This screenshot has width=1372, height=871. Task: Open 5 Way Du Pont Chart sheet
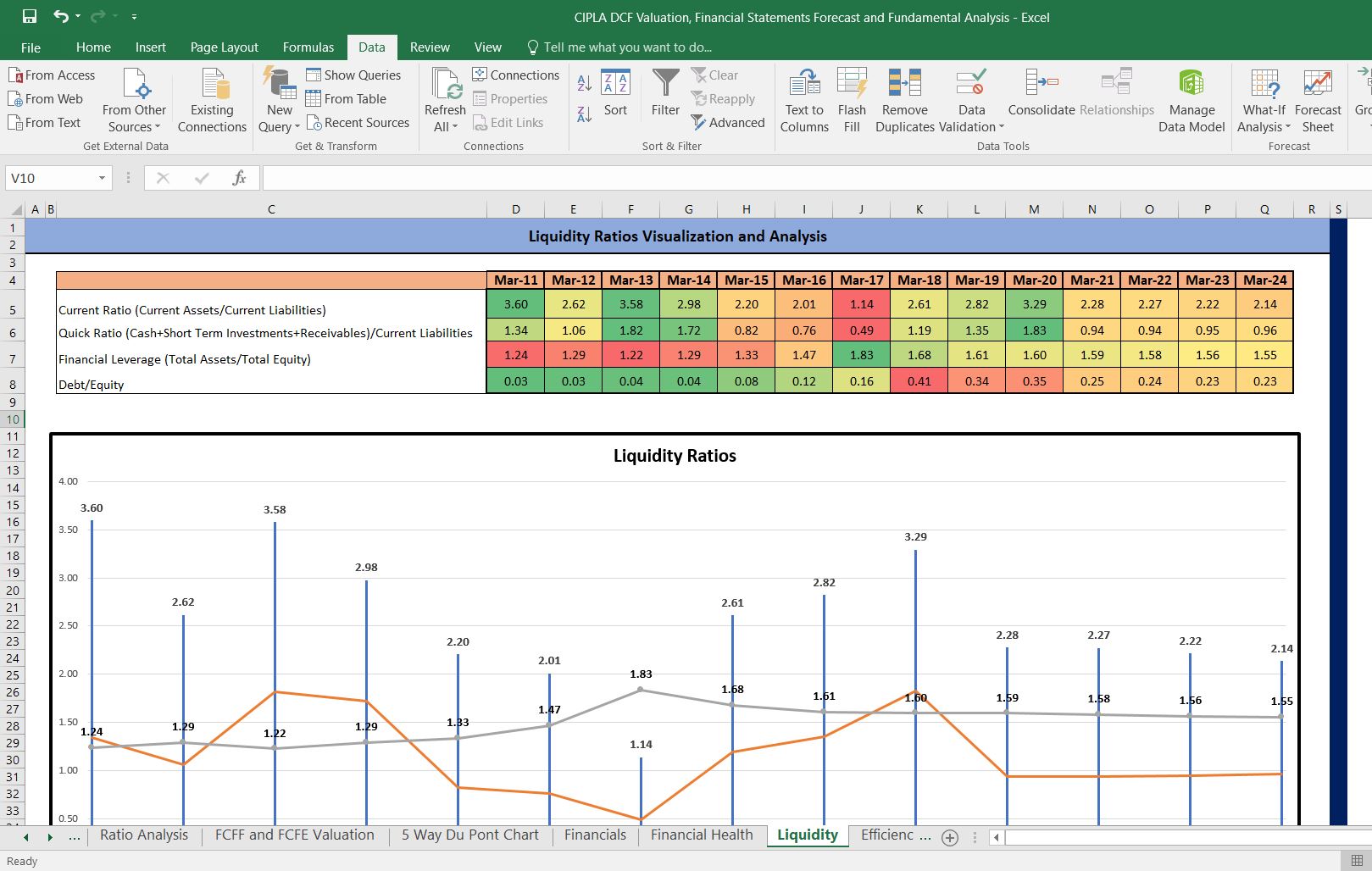pos(469,835)
